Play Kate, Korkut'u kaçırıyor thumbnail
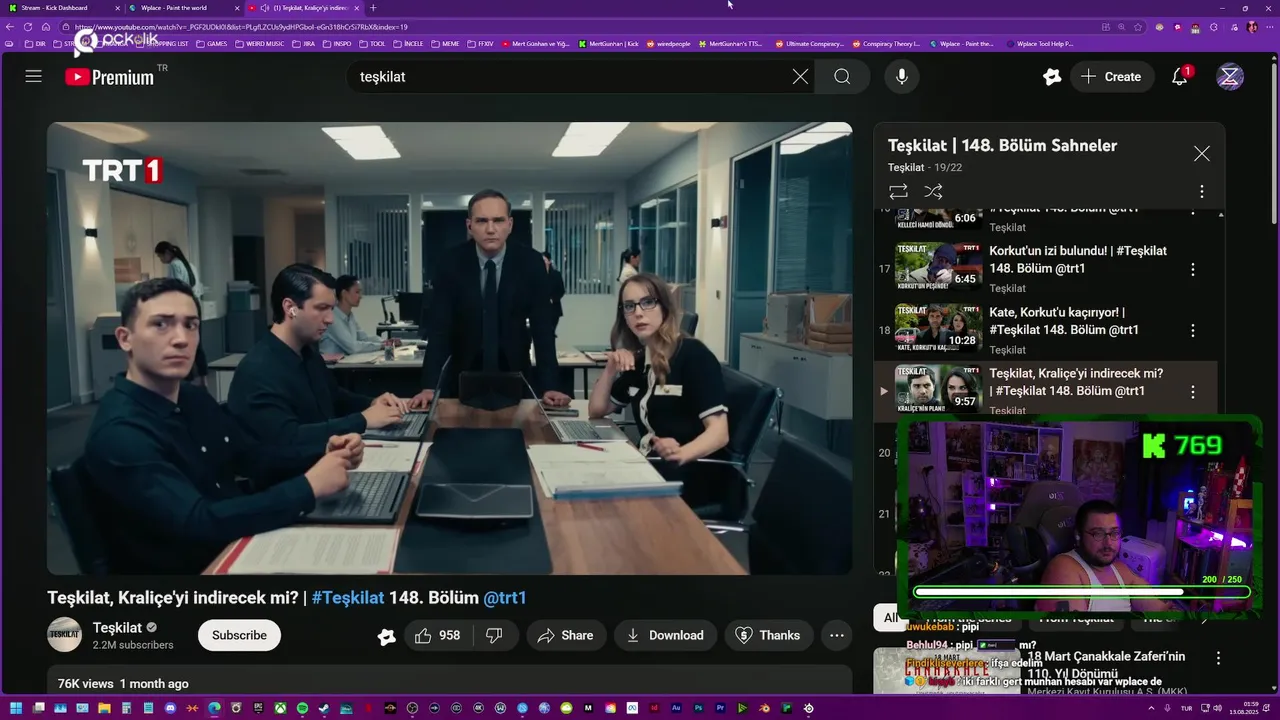This screenshot has height=720, width=1280. 938,327
